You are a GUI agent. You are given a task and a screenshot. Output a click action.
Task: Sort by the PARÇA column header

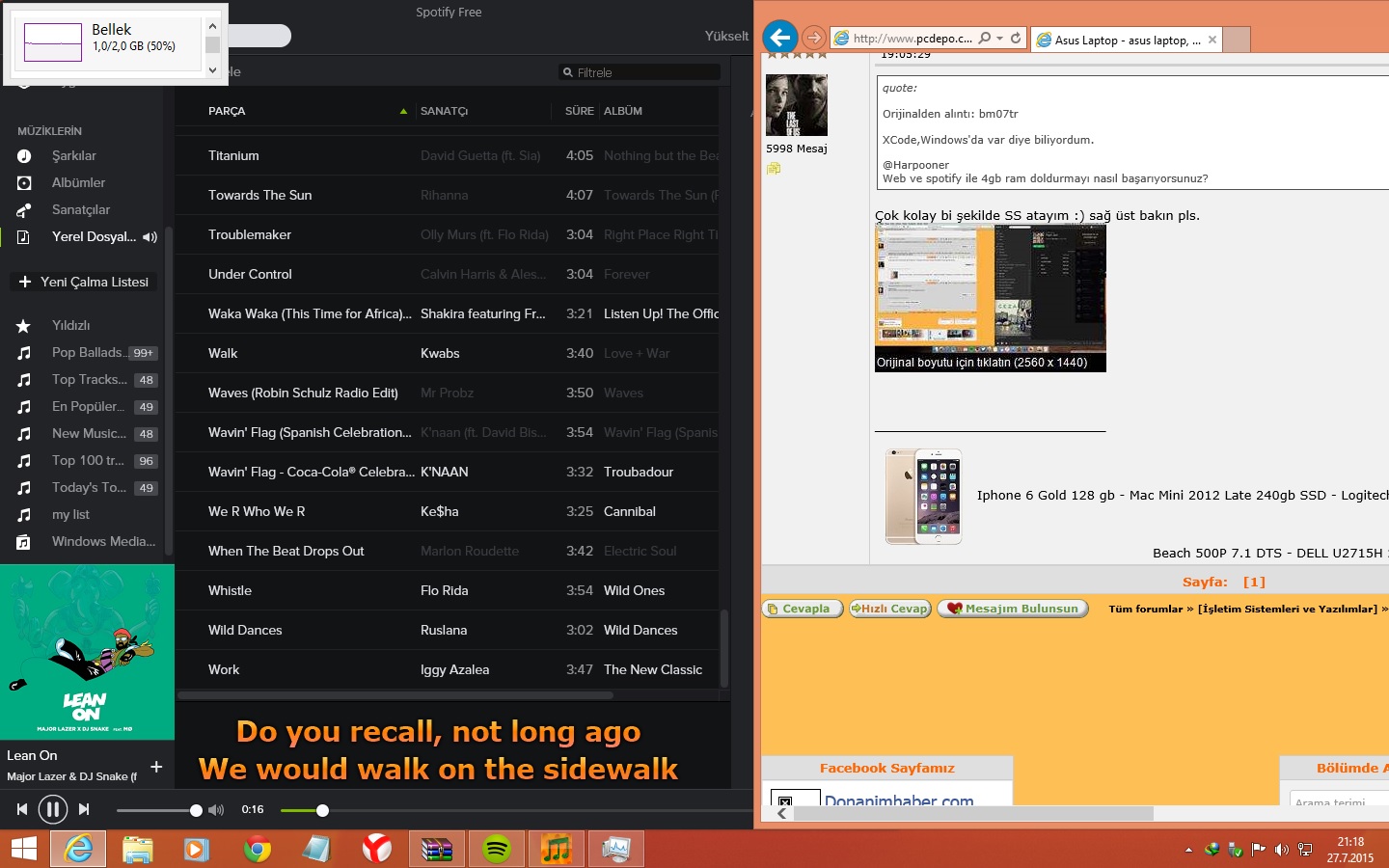227,111
